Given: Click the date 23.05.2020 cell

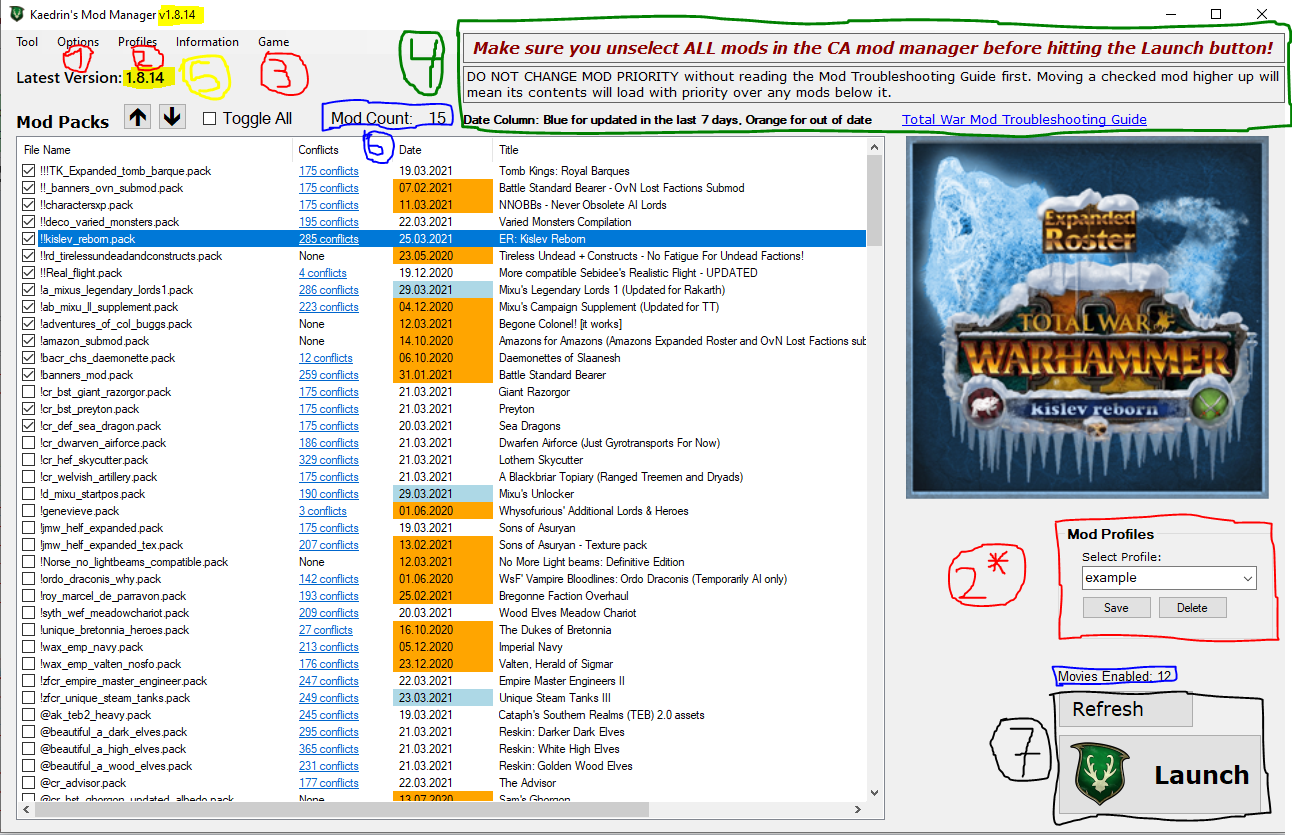Looking at the screenshot, I should click(x=445, y=256).
